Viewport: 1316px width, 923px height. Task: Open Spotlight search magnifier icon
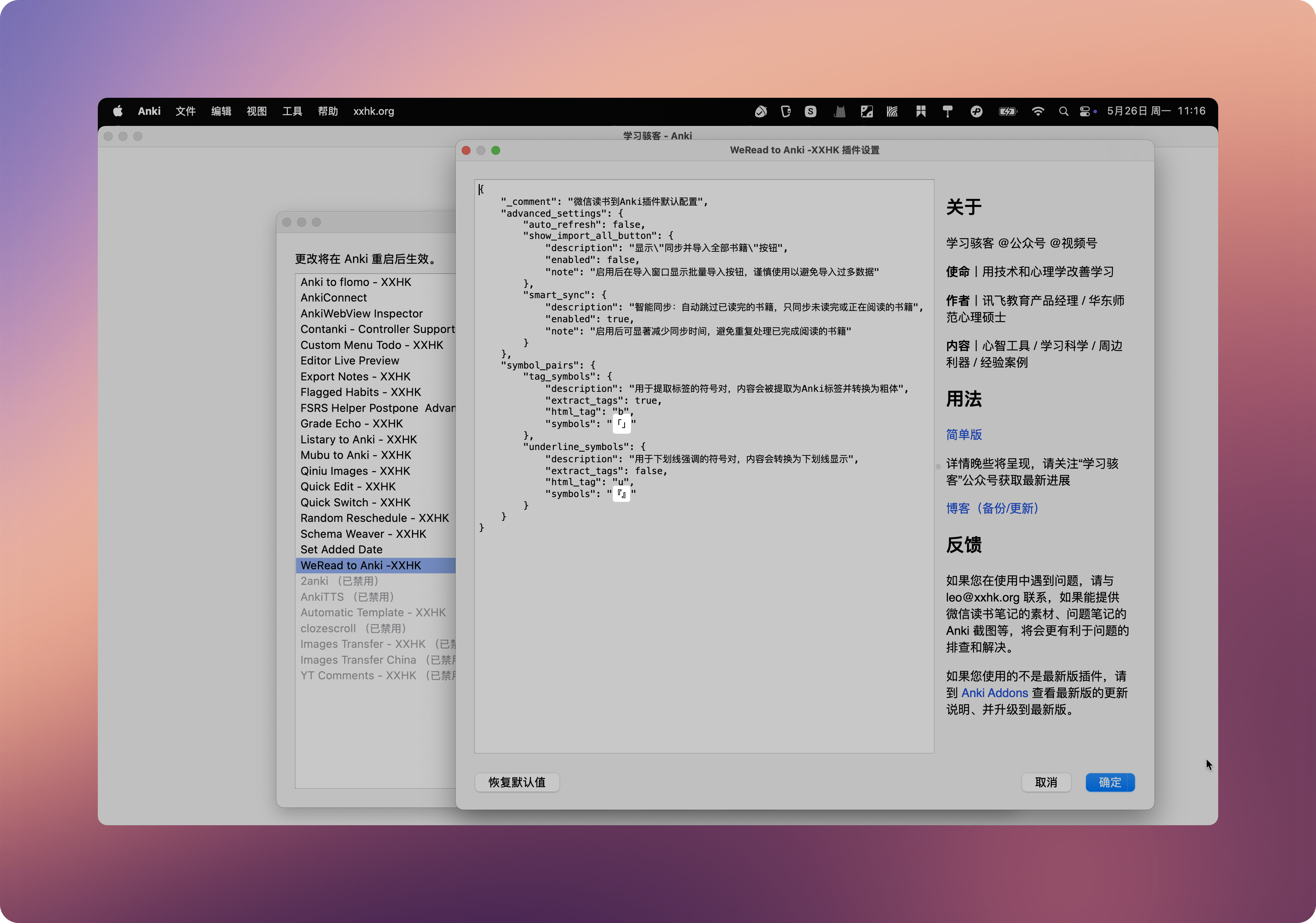coord(1063,111)
